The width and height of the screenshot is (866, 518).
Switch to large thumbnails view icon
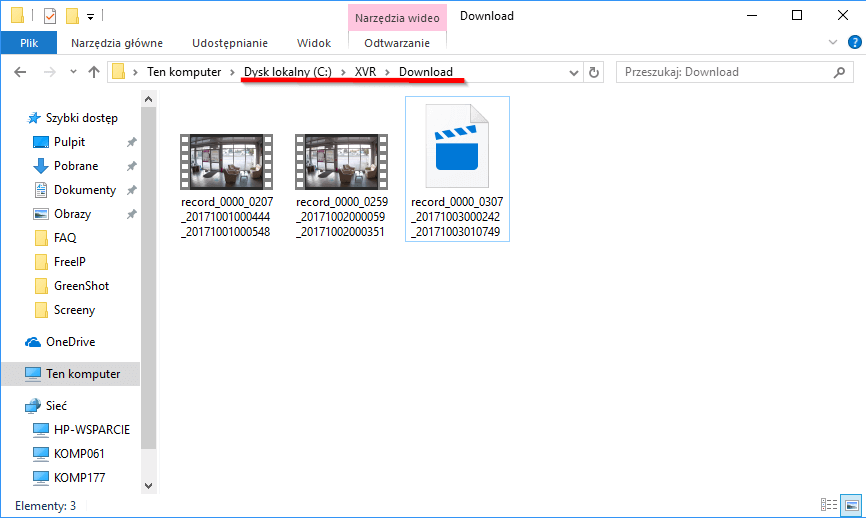point(849,505)
